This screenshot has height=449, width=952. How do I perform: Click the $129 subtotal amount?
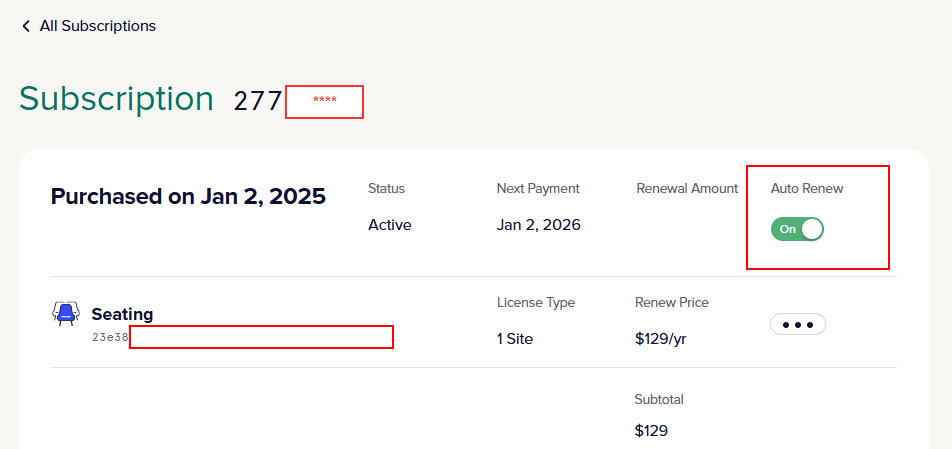(651, 431)
